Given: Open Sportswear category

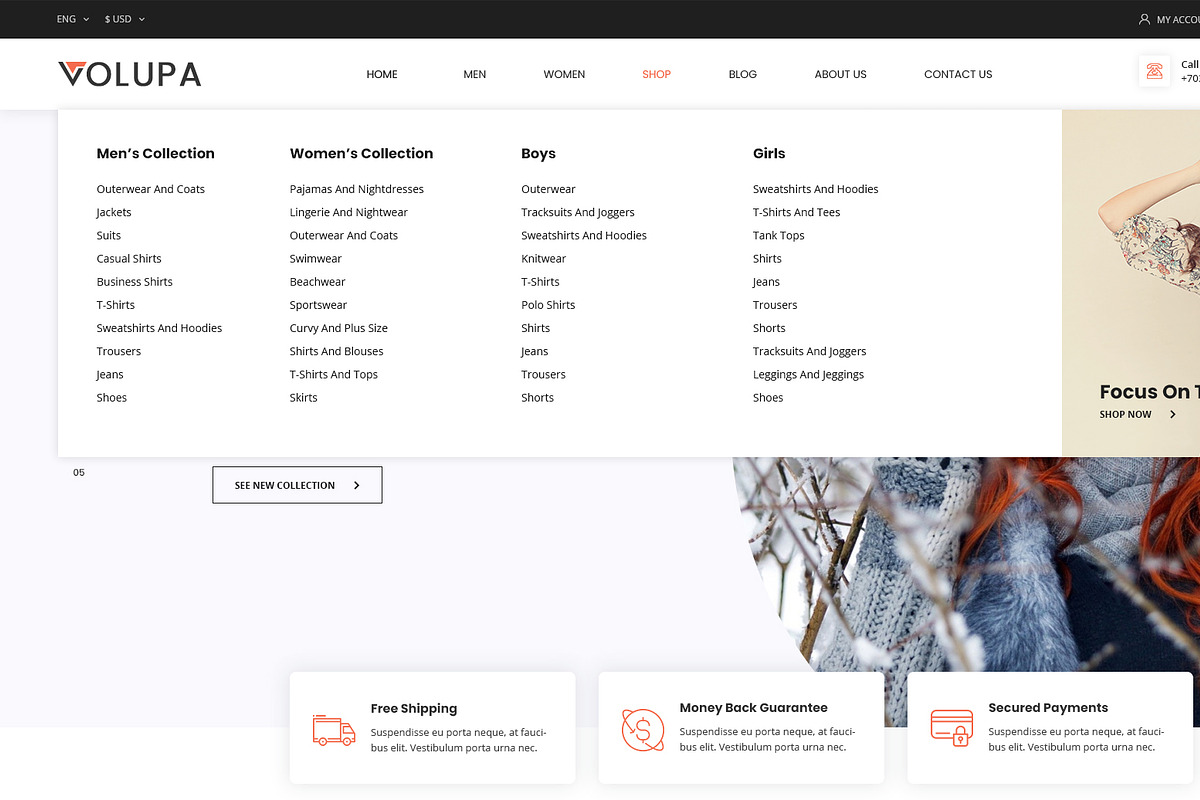Looking at the screenshot, I should [x=318, y=305].
